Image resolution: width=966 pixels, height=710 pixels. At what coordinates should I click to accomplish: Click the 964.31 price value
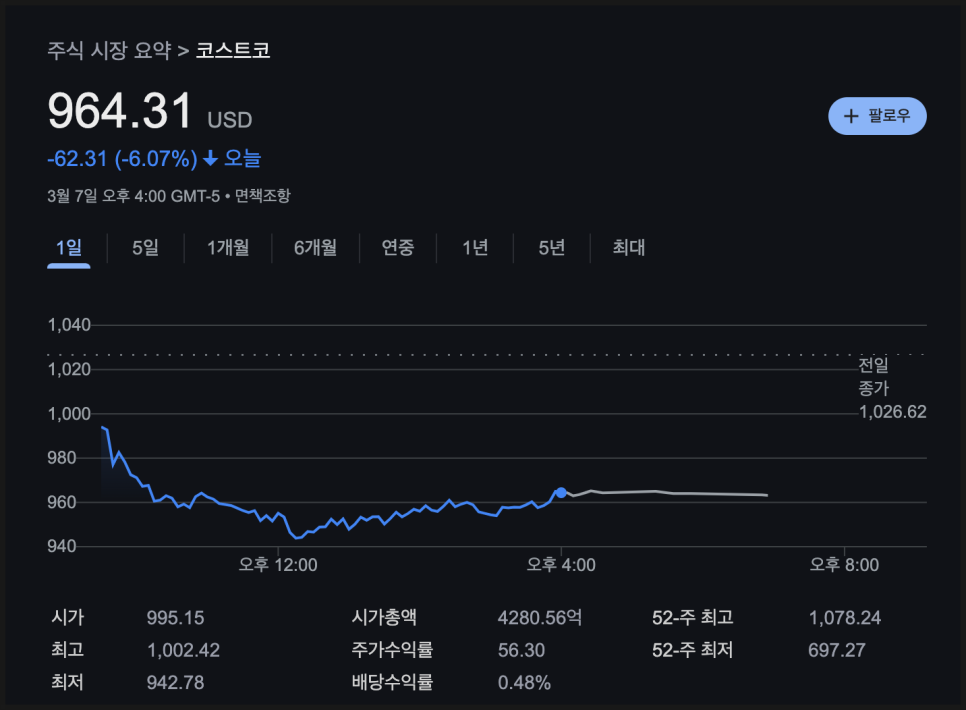click(x=120, y=111)
